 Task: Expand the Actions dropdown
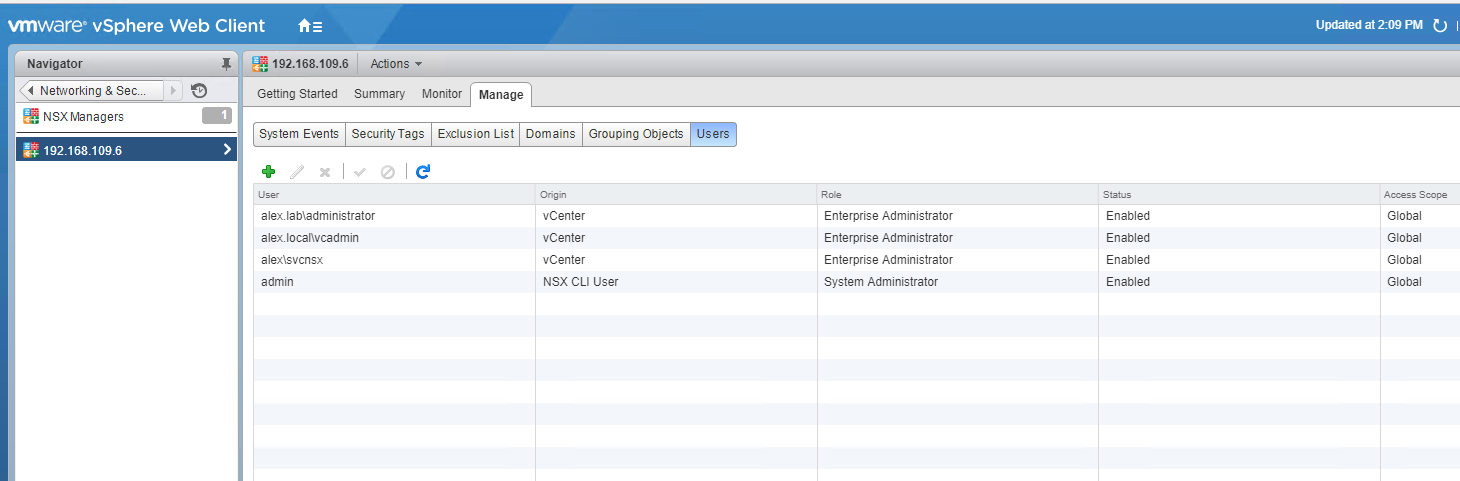(396, 64)
